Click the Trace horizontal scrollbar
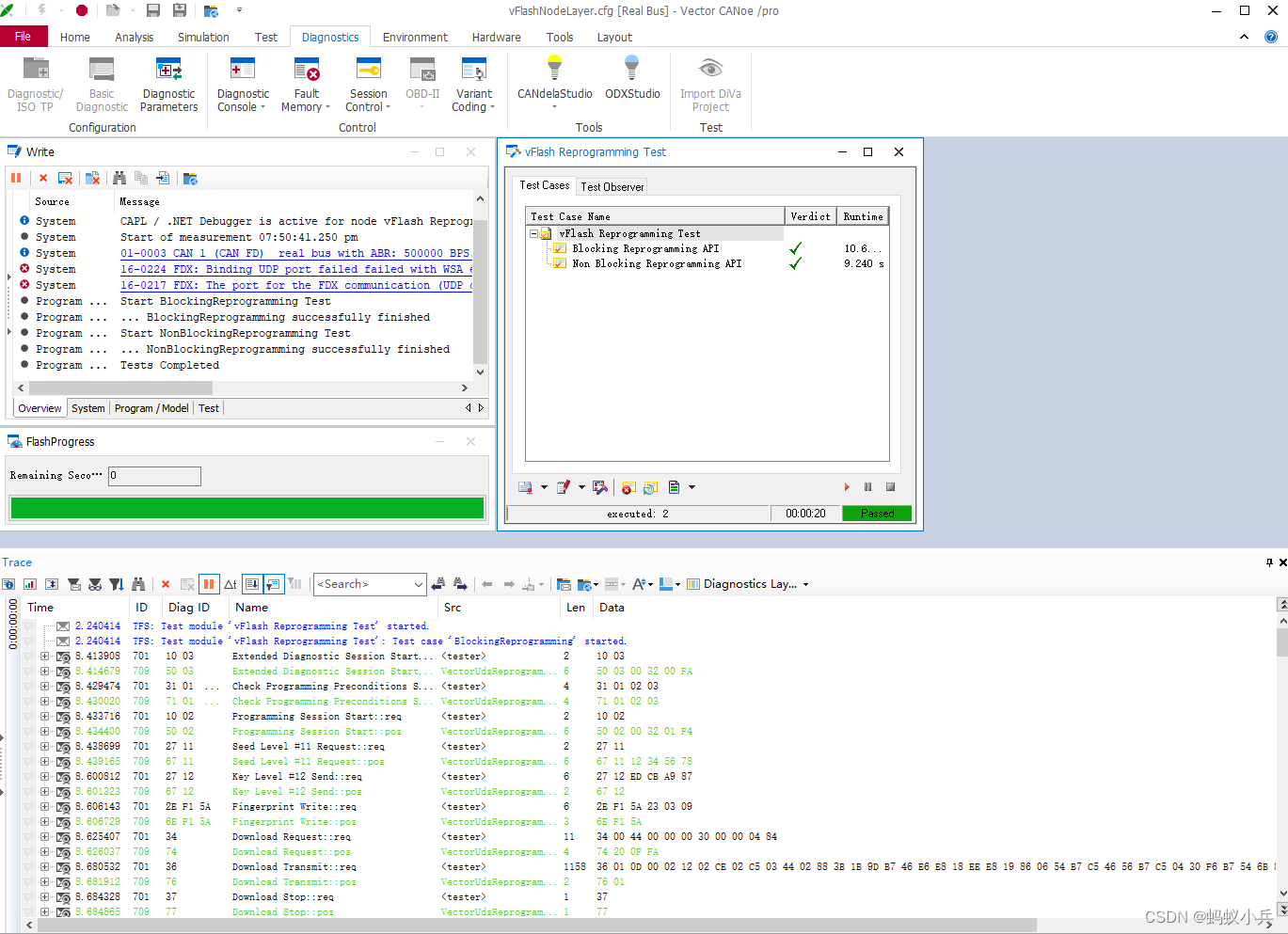 tap(536, 926)
